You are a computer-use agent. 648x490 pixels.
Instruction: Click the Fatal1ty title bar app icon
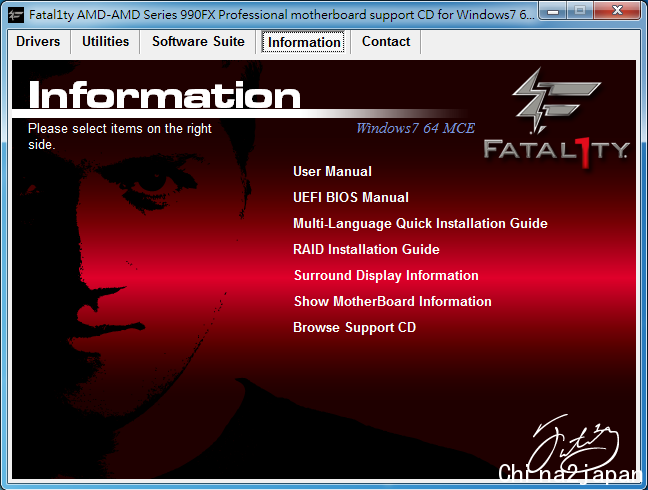coord(16,15)
